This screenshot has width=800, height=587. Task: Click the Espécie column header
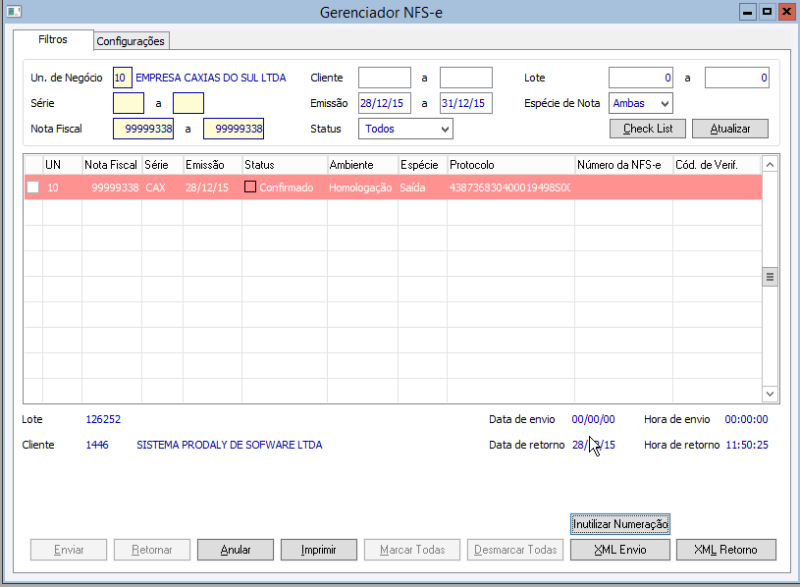click(x=422, y=165)
